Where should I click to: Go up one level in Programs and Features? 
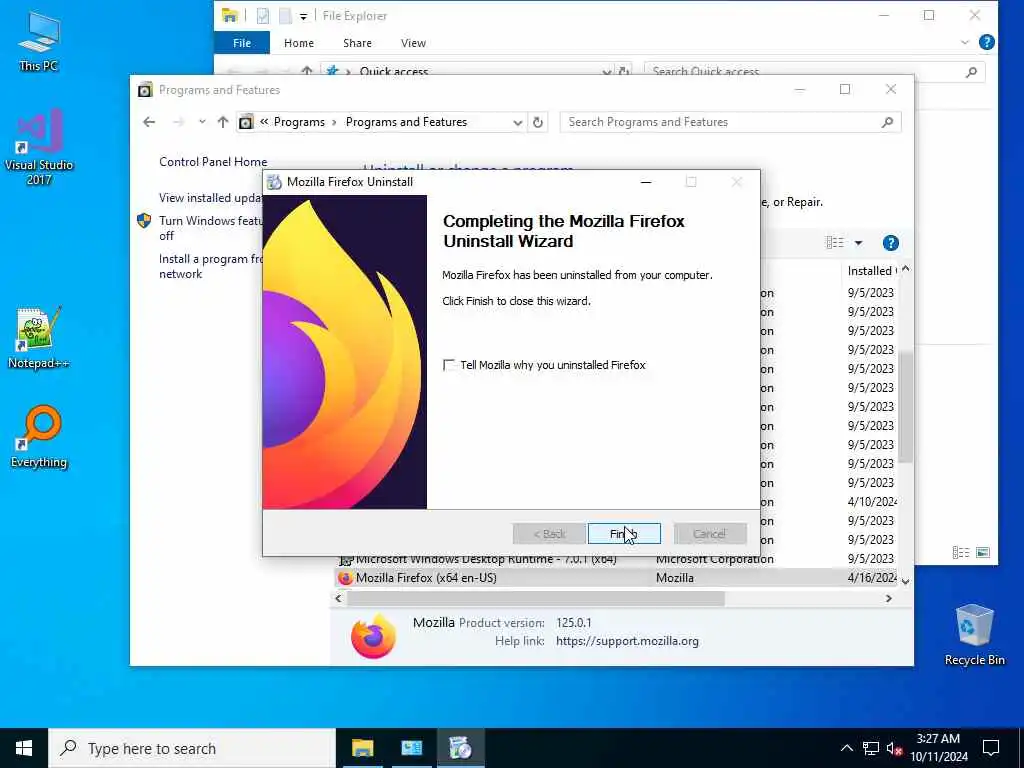(x=223, y=122)
